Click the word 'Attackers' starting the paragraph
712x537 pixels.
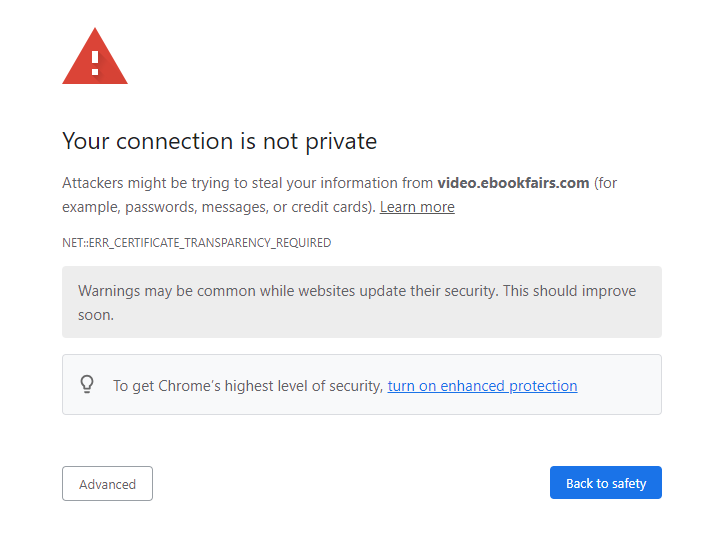pyautogui.click(x=93, y=183)
